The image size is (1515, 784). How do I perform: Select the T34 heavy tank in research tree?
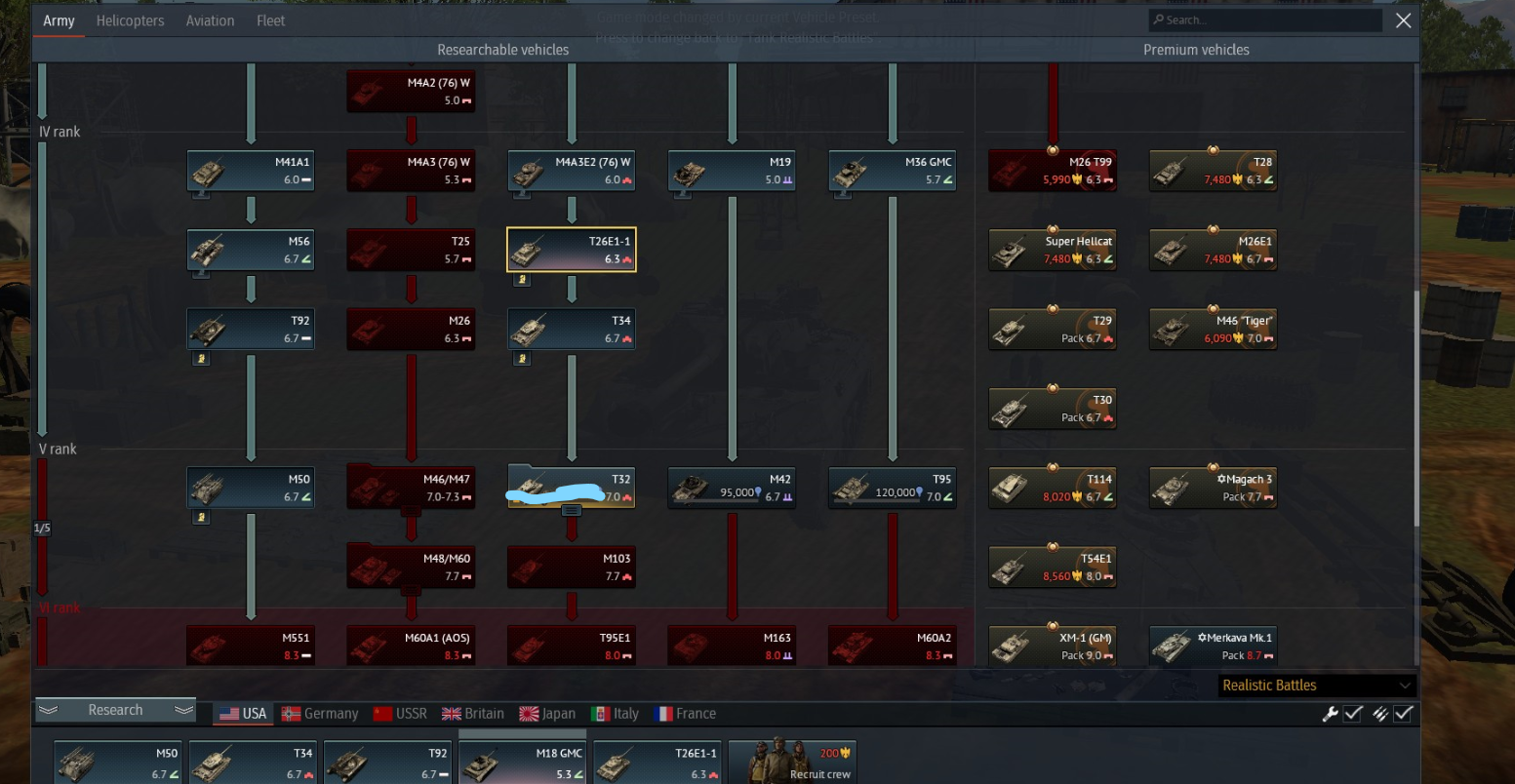(x=572, y=329)
